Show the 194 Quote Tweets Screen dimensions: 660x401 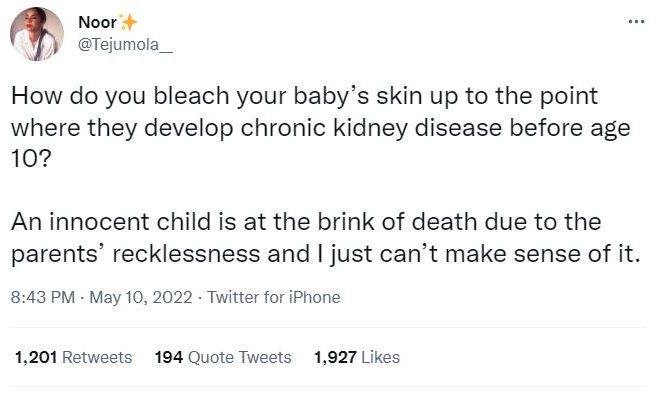pos(224,357)
